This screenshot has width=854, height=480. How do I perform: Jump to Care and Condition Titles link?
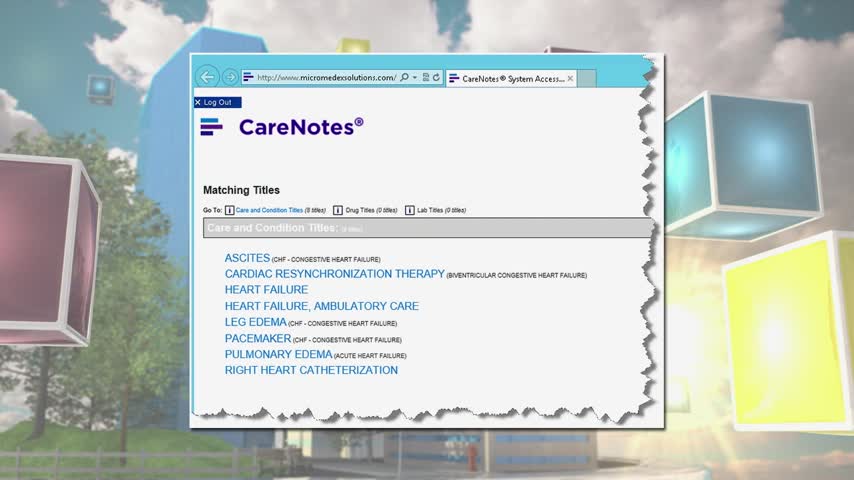point(269,210)
